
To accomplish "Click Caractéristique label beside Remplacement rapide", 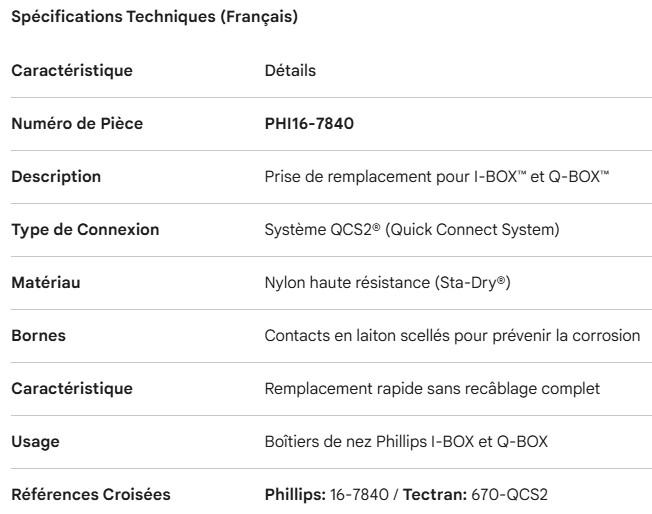I will point(71,387).
